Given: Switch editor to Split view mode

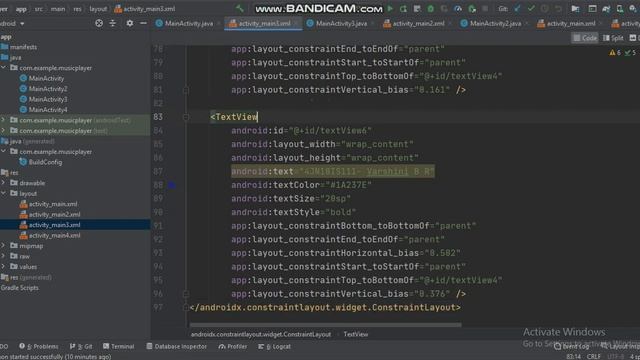Looking at the screenshot, I should click(613, 38).
